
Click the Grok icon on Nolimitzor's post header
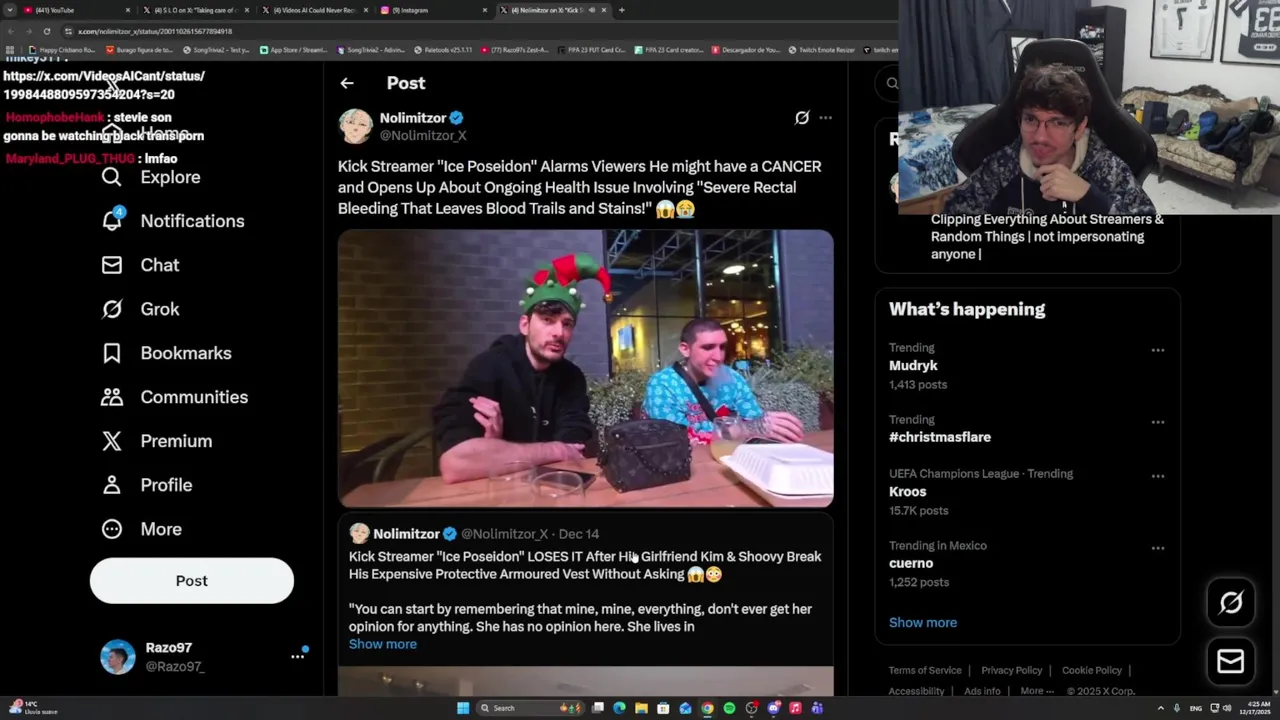coord(802,118)
